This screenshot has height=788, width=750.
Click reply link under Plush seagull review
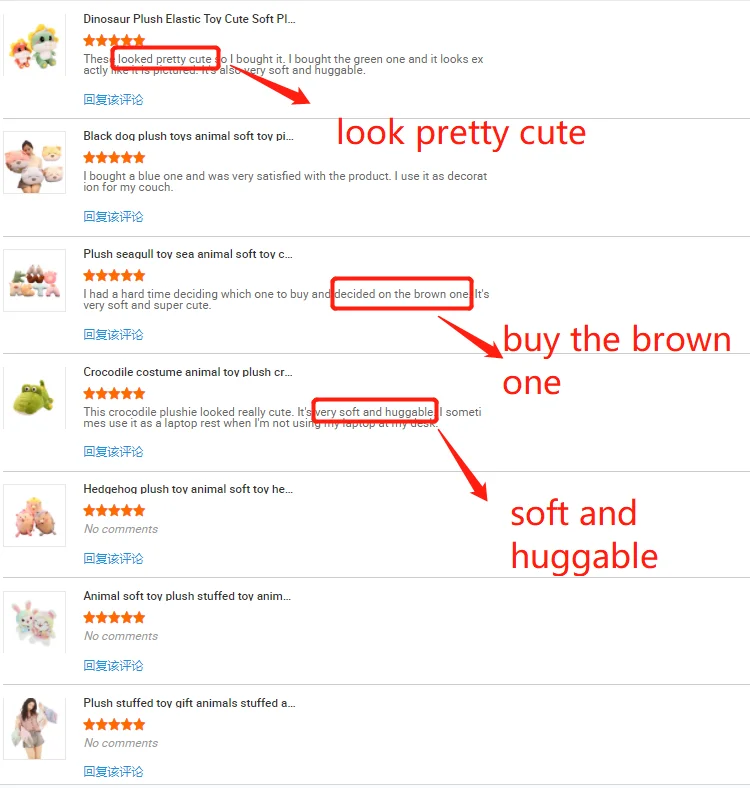click(x=113, y=335)
